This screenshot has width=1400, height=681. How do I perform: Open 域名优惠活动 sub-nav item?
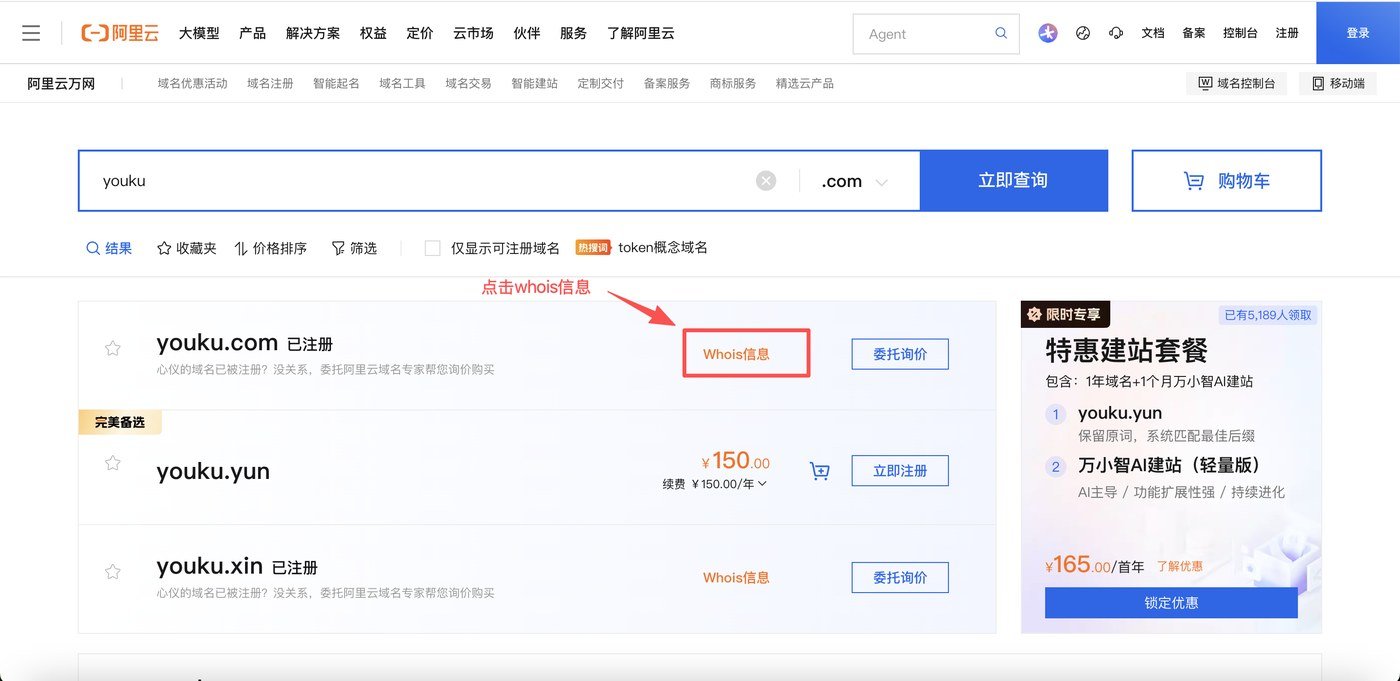pyautogui.click(x=193, y=83)
